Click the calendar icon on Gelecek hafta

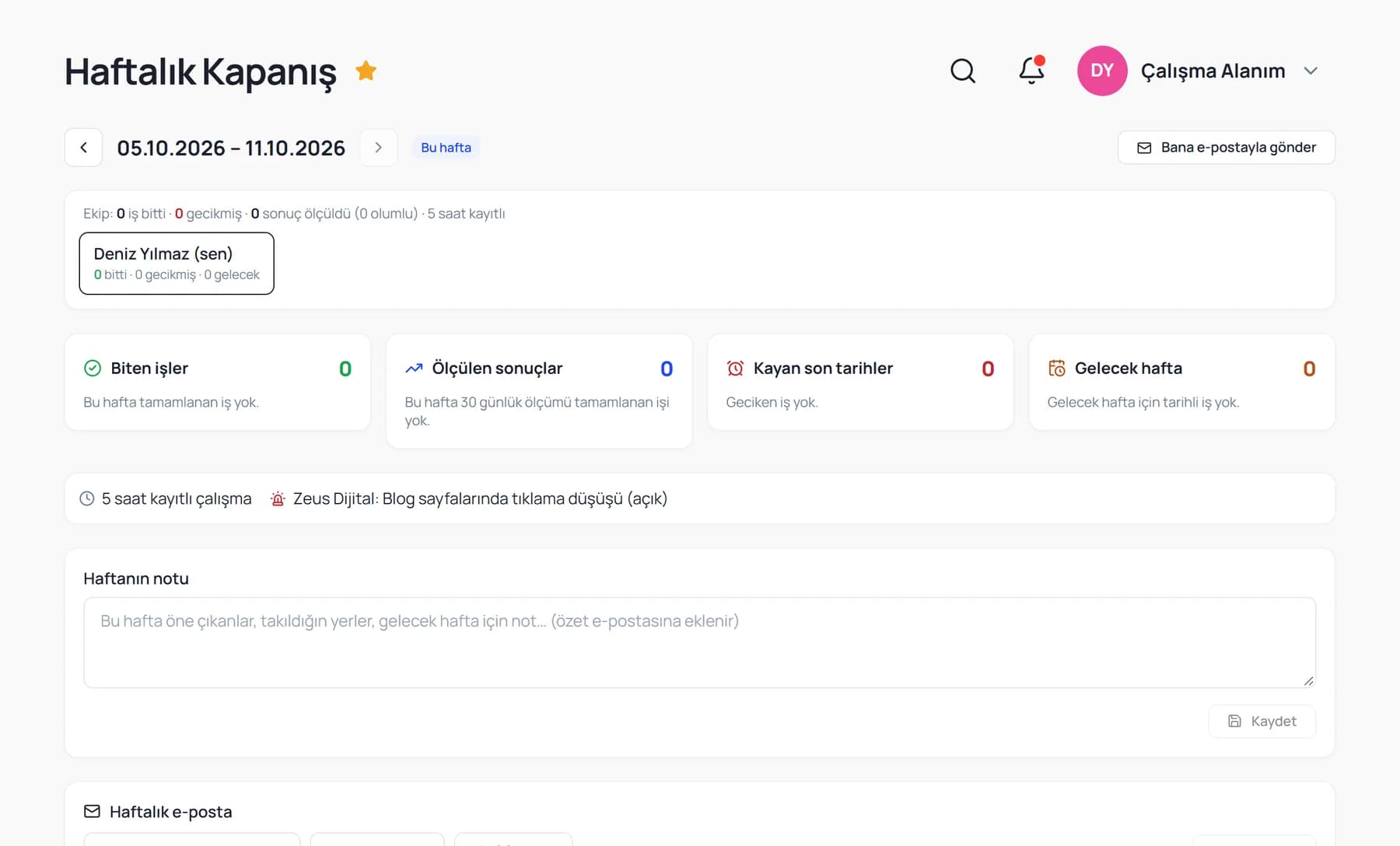(x=1056, y=369)
